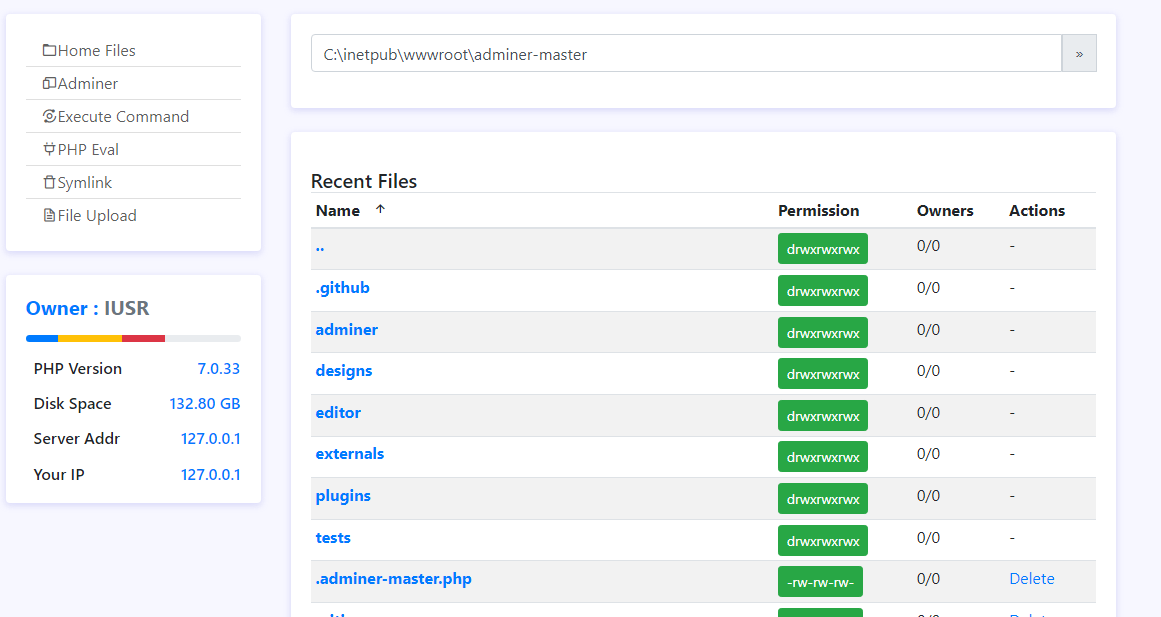Screen dimensions: 1161x617
Task: Click the Execute Command icon
Action: pyautogui.click(x=50, y=116)
